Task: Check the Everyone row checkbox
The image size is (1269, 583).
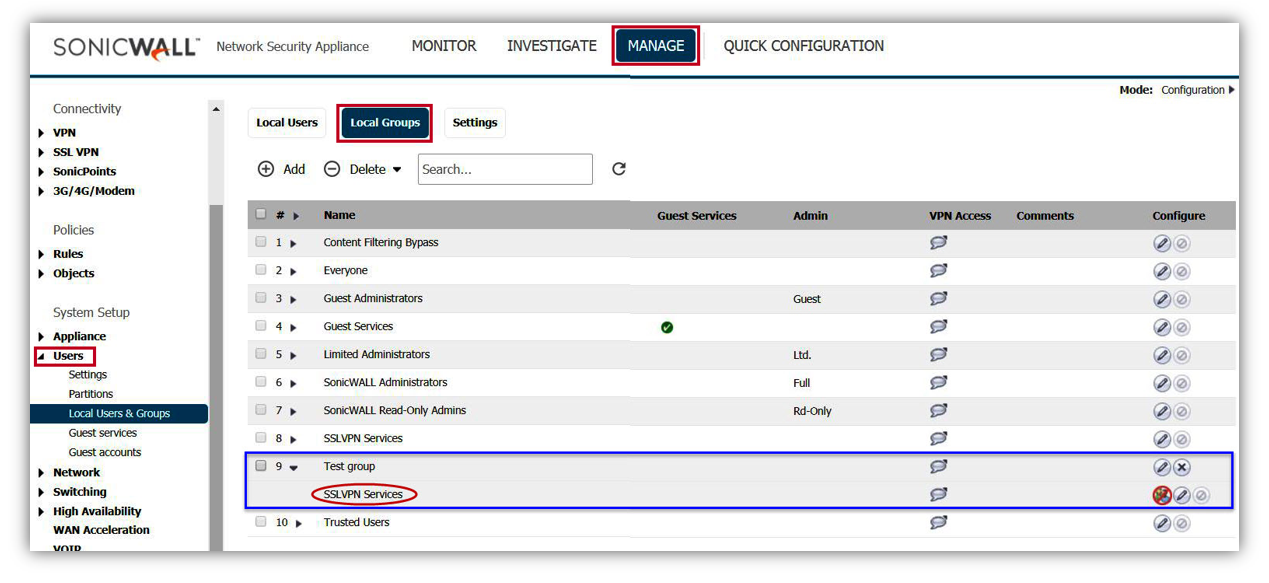Action: click(261, 270)
